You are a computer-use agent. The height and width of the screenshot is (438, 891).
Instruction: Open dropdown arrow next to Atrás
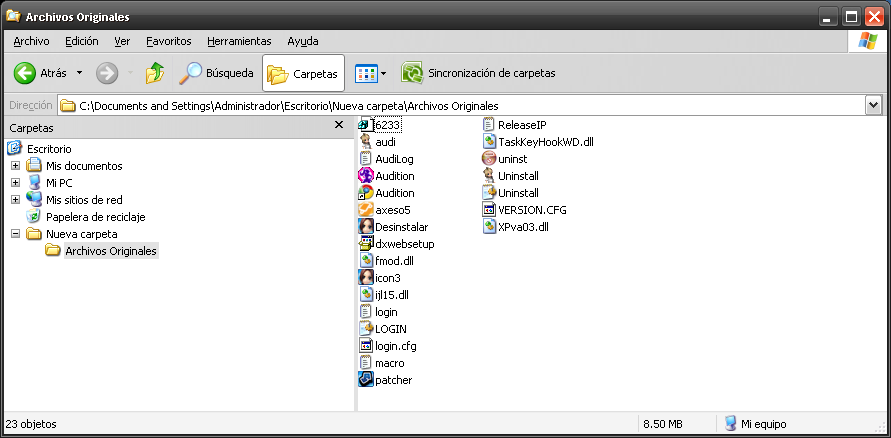tap(79, 73)
